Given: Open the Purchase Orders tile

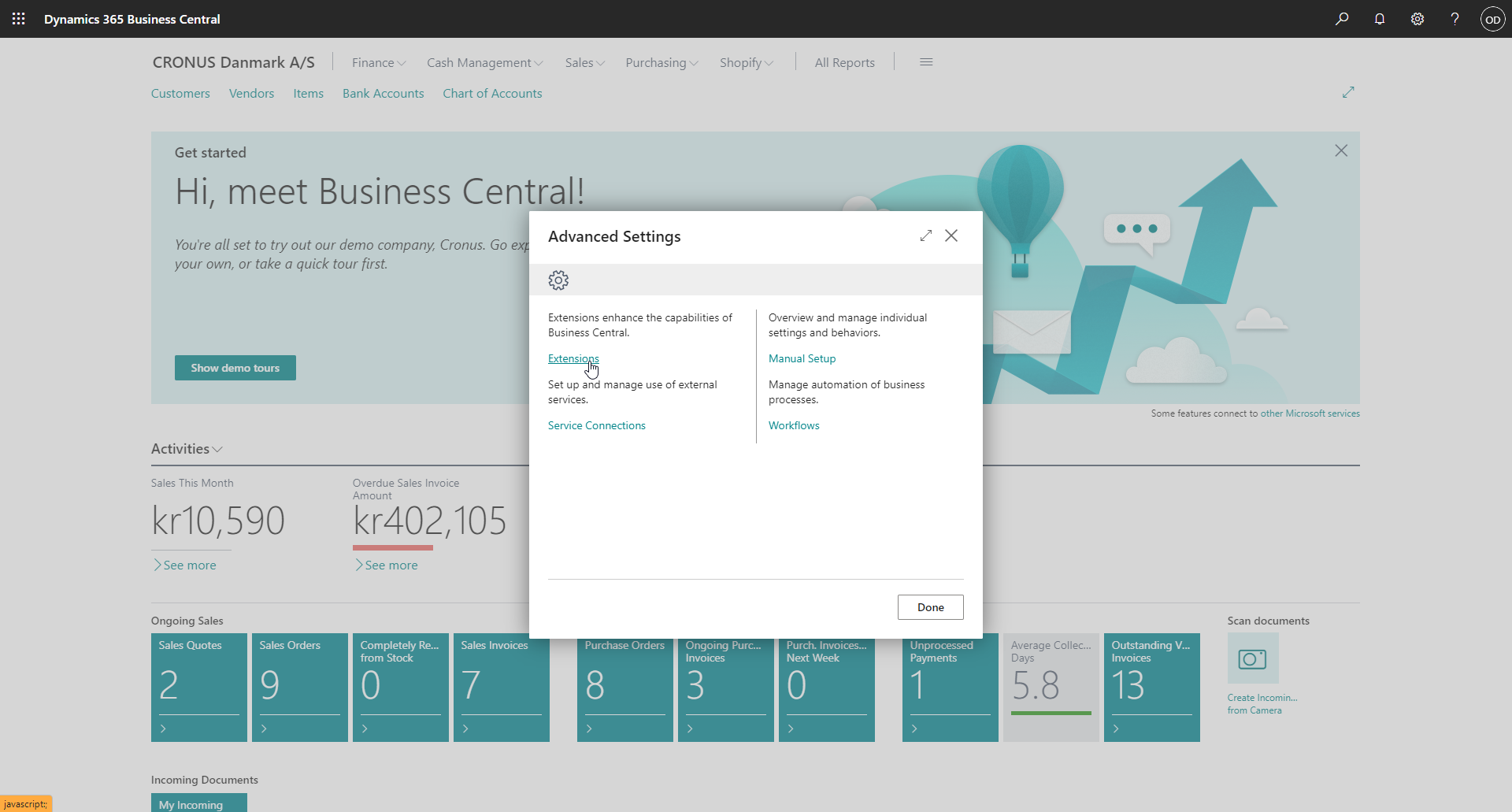Looking at the screenshot, I should point(625,690).
